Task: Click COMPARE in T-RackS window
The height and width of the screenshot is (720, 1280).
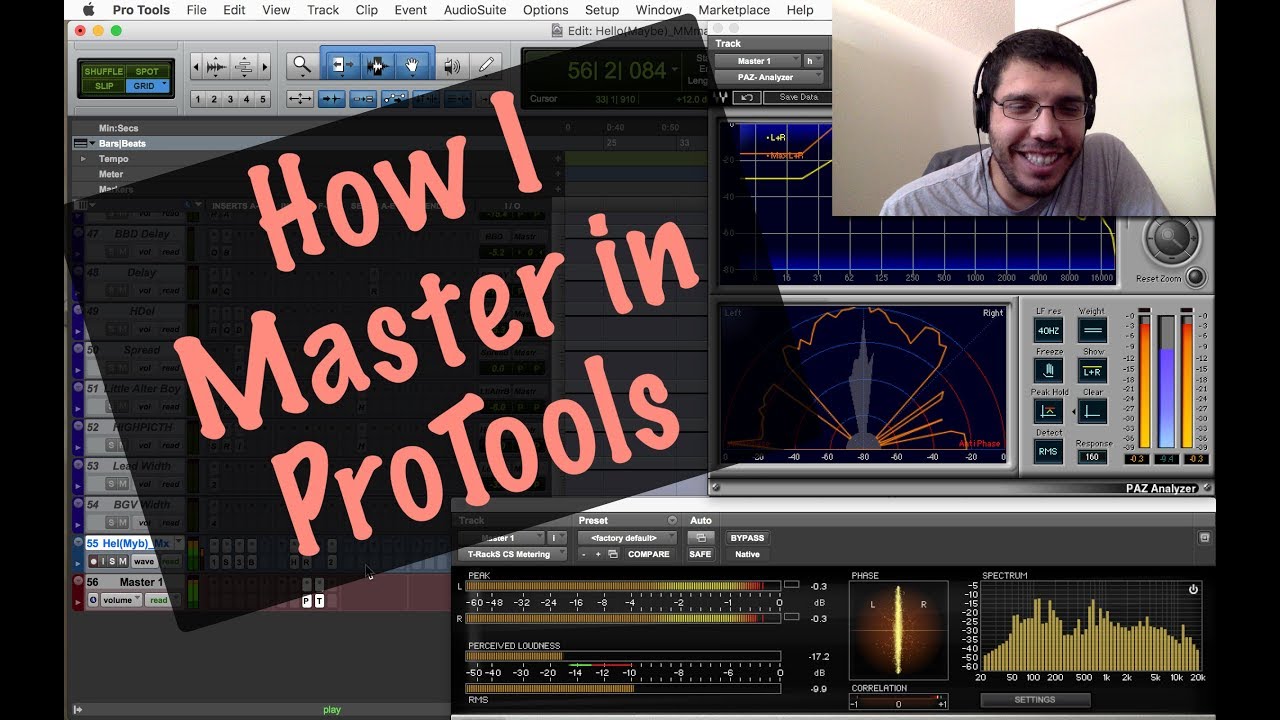Action: 649,554
